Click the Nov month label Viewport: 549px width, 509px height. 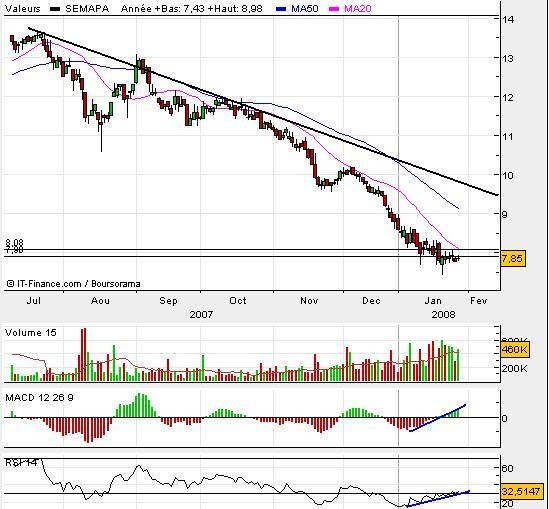click(x=309, y=301)
